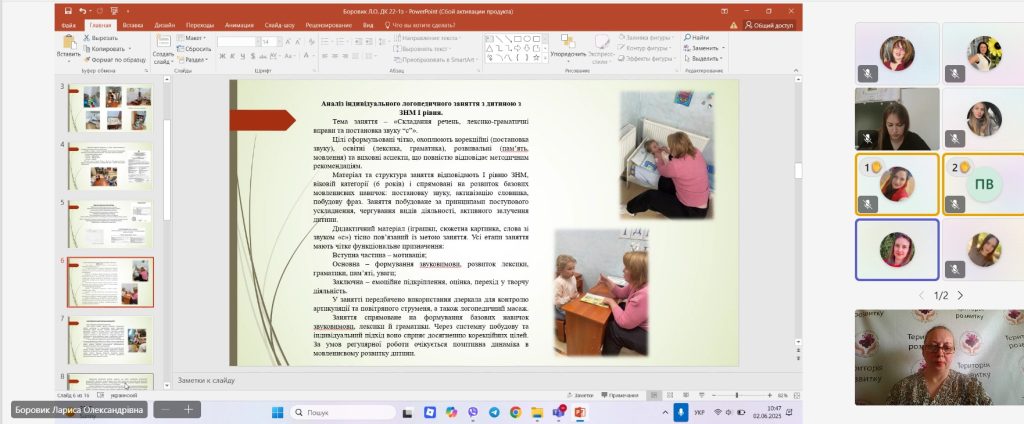Switch to the Переходы tab

[x=200, y=25]
